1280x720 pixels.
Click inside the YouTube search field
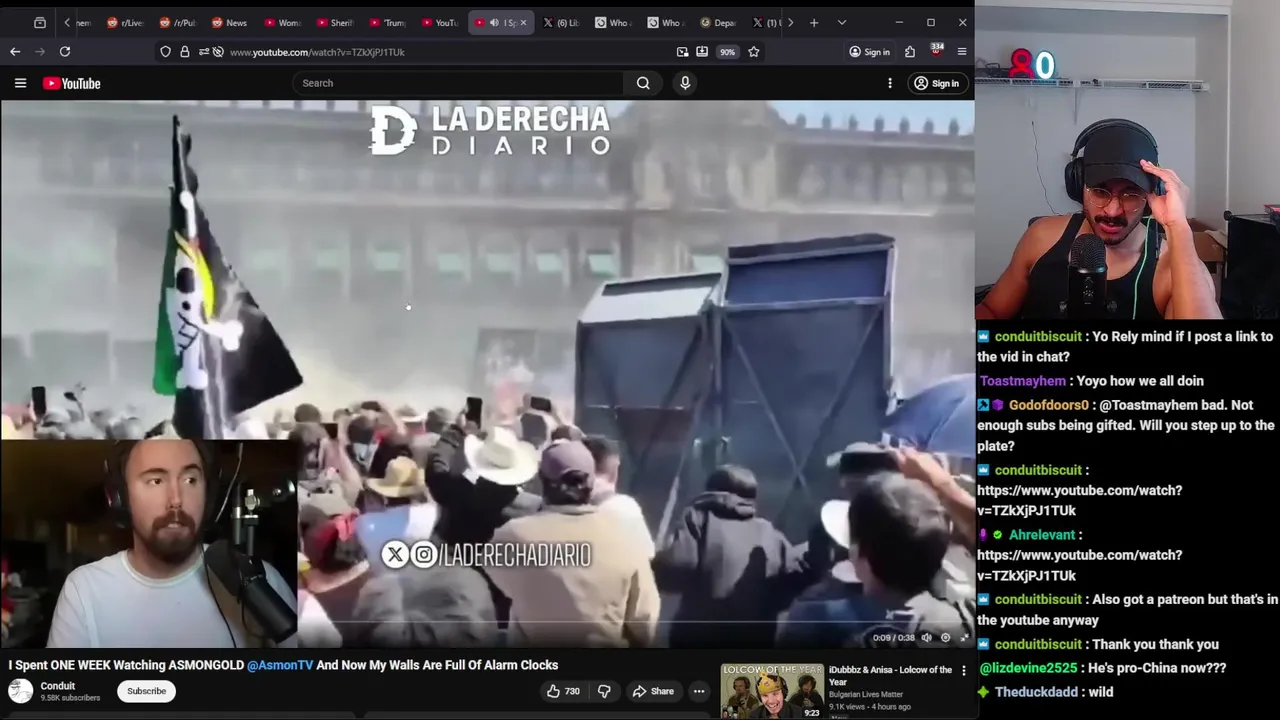coord(459,83)
